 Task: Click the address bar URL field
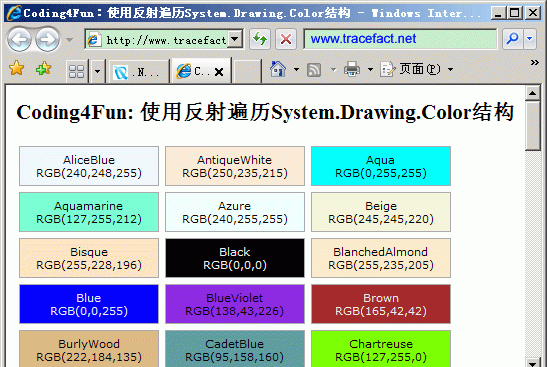point(157,39)
